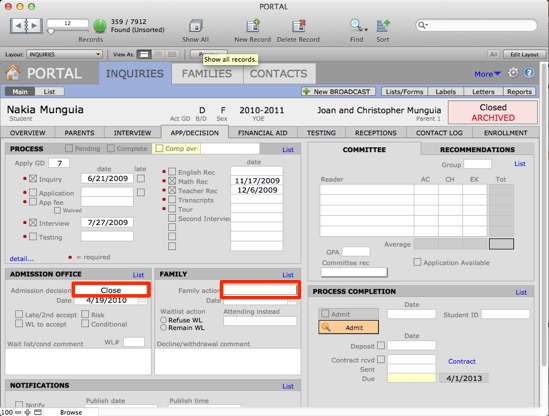This screenshot has width=549, height=416.
Task: Click the record navigation book icon
Action: 26,26
